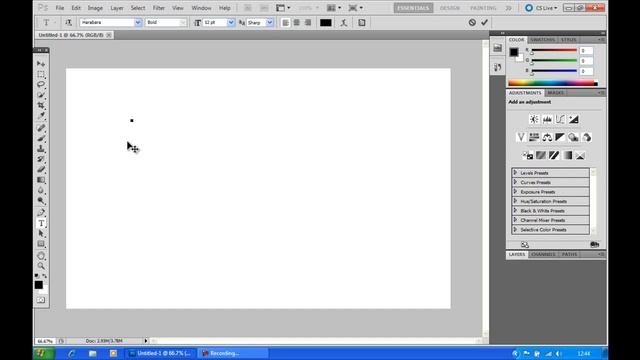Toggle Quick Mask mode

pyautogui.click(x=41, y=300)
